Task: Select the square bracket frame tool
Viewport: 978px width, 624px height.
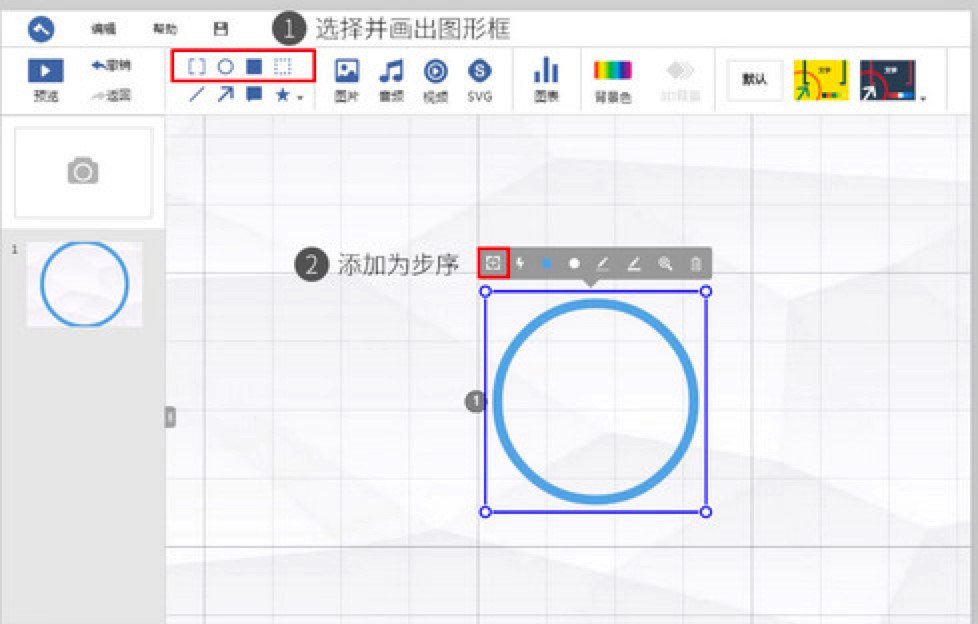Action: [x=196, y=66]
